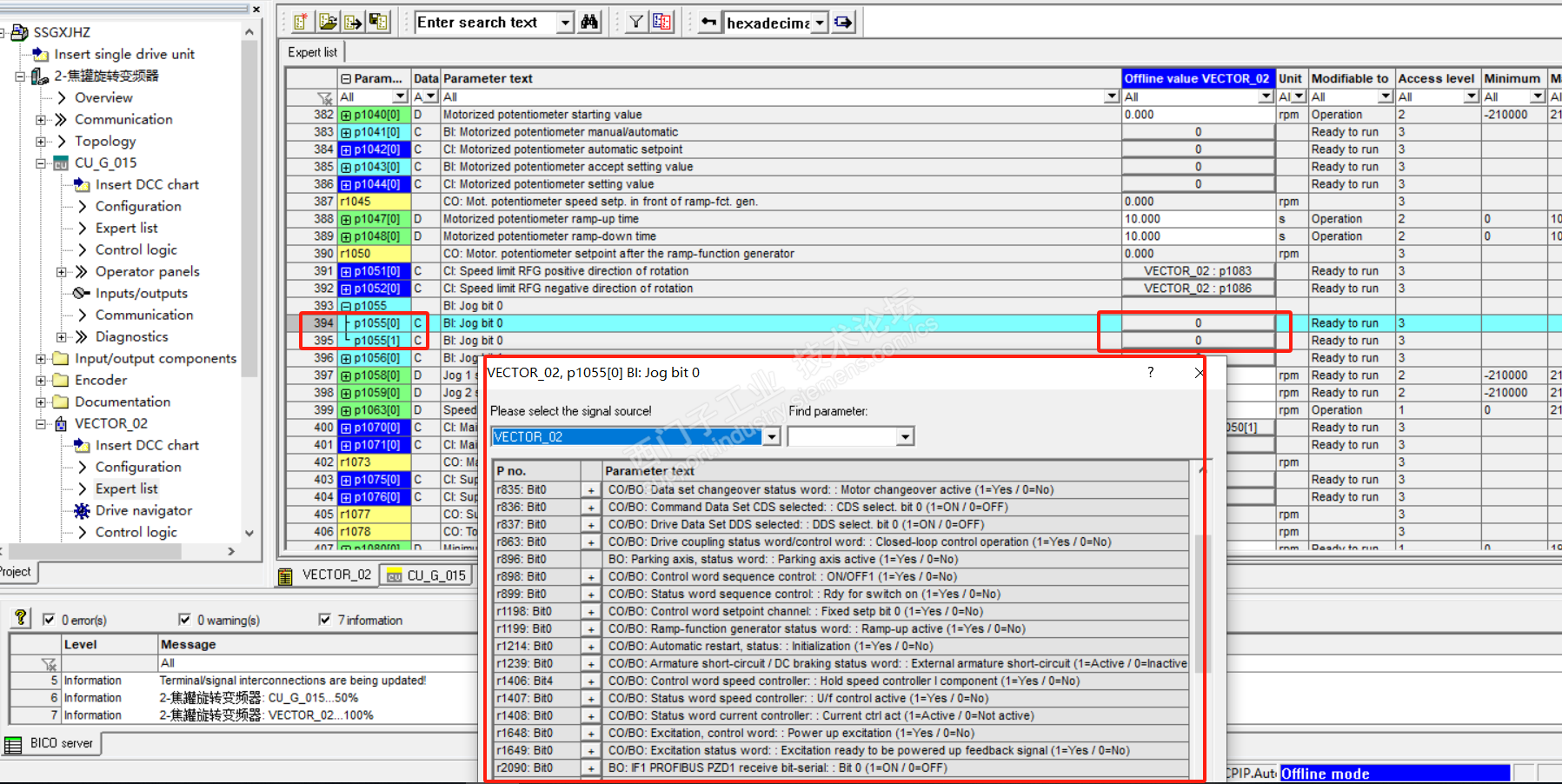This screenshot has width=1562, height=784.
Task: Click the Documentation folder icon
Action: [61, 402]
